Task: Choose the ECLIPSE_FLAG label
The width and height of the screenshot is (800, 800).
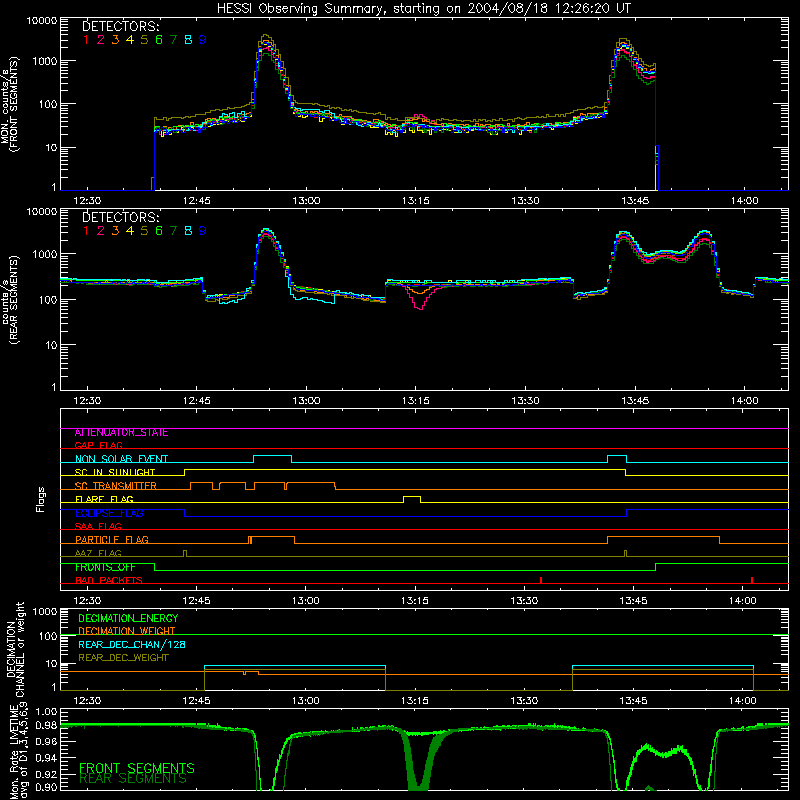Action: click(109, 513)
